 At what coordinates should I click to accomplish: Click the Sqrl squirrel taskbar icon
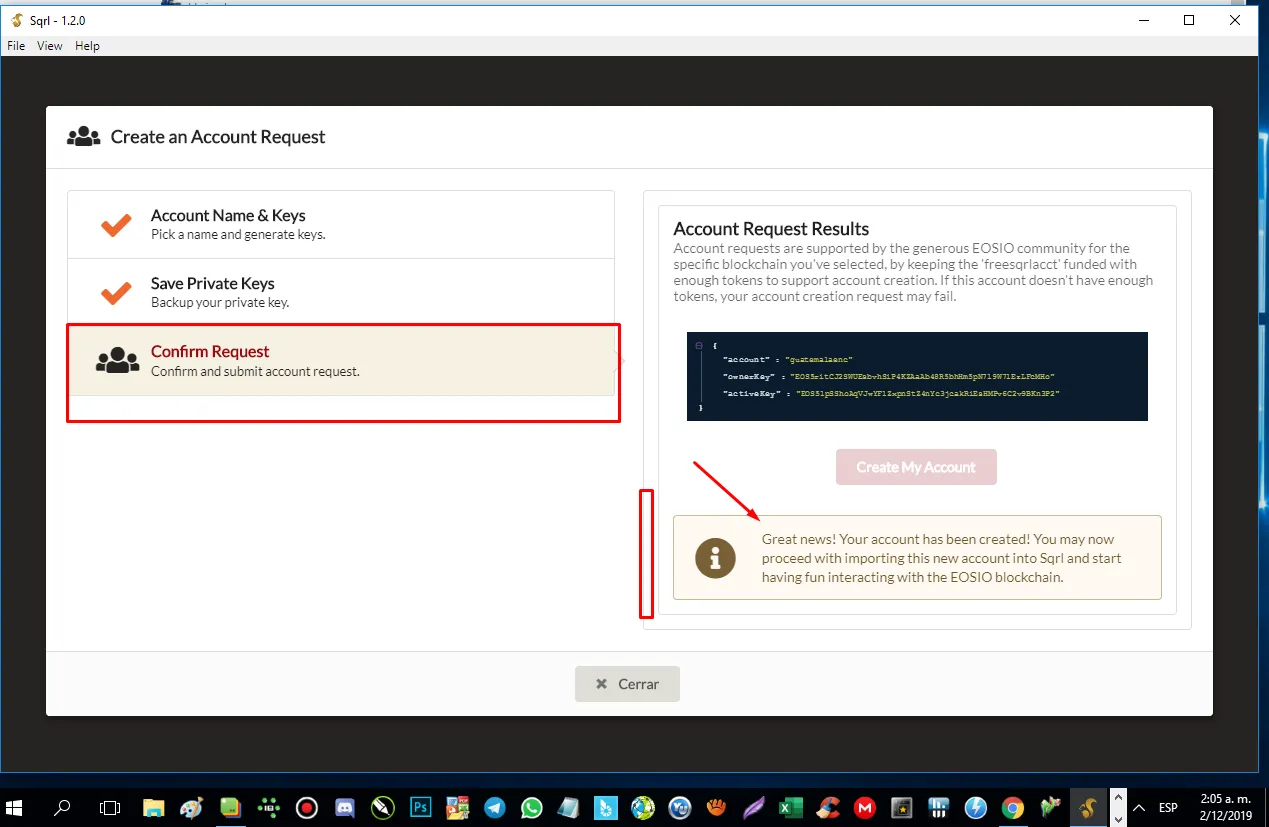[x=1087, y=807]
